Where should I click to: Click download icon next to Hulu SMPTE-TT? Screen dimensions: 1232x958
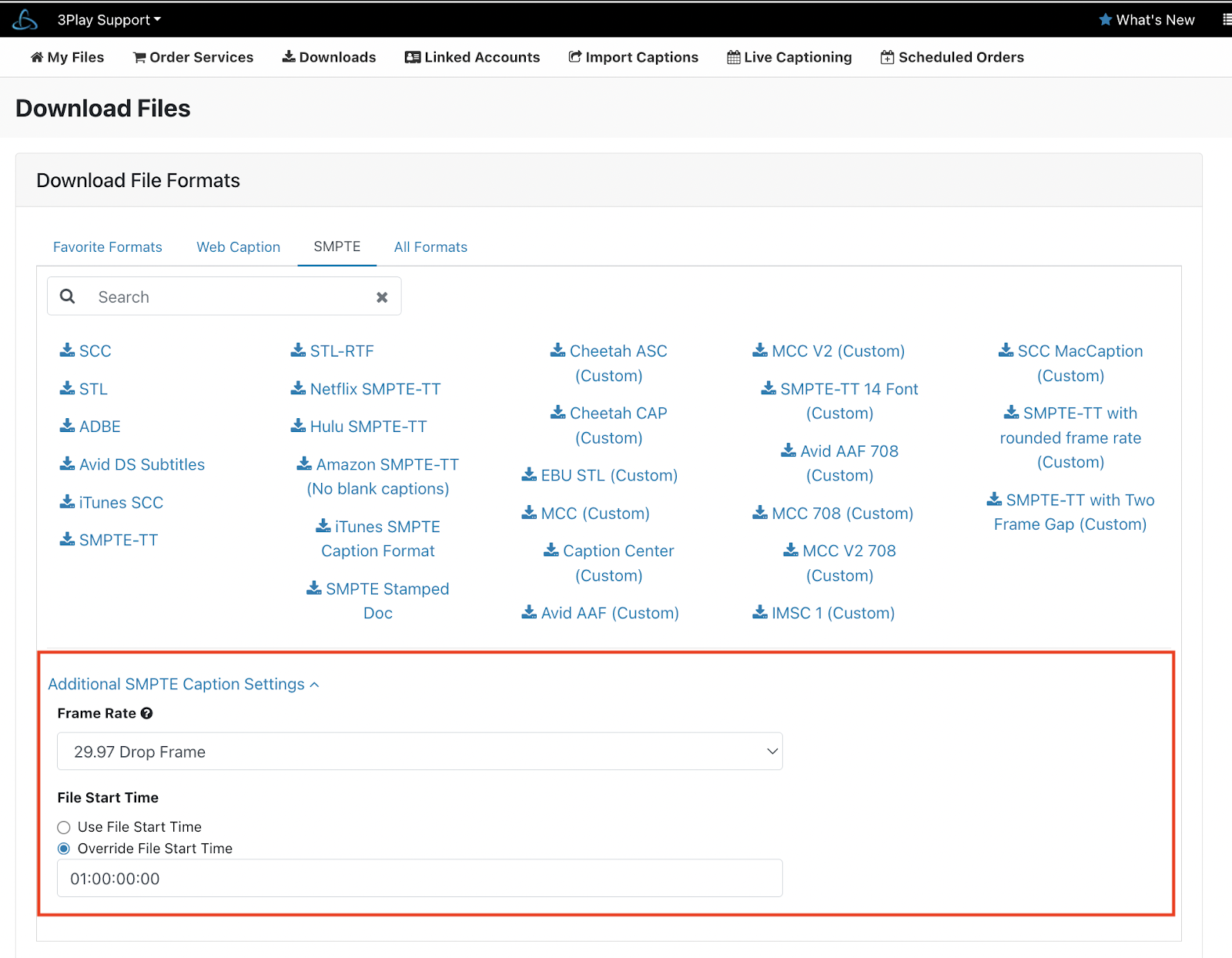point(298,426)
